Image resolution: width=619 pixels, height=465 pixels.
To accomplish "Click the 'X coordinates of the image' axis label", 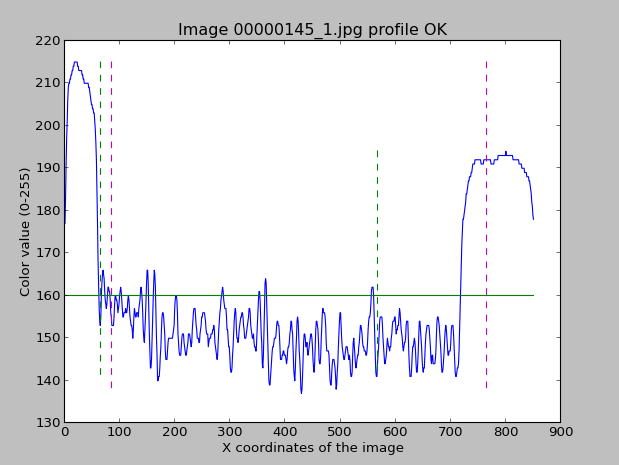I will point(313,448).
